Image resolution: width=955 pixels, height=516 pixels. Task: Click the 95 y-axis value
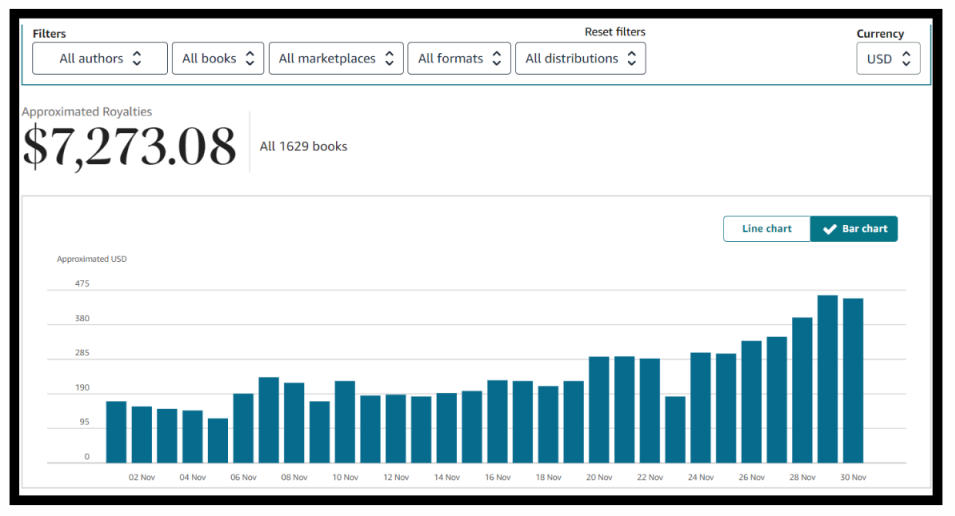pyautogui.click(x=83, y=422)
